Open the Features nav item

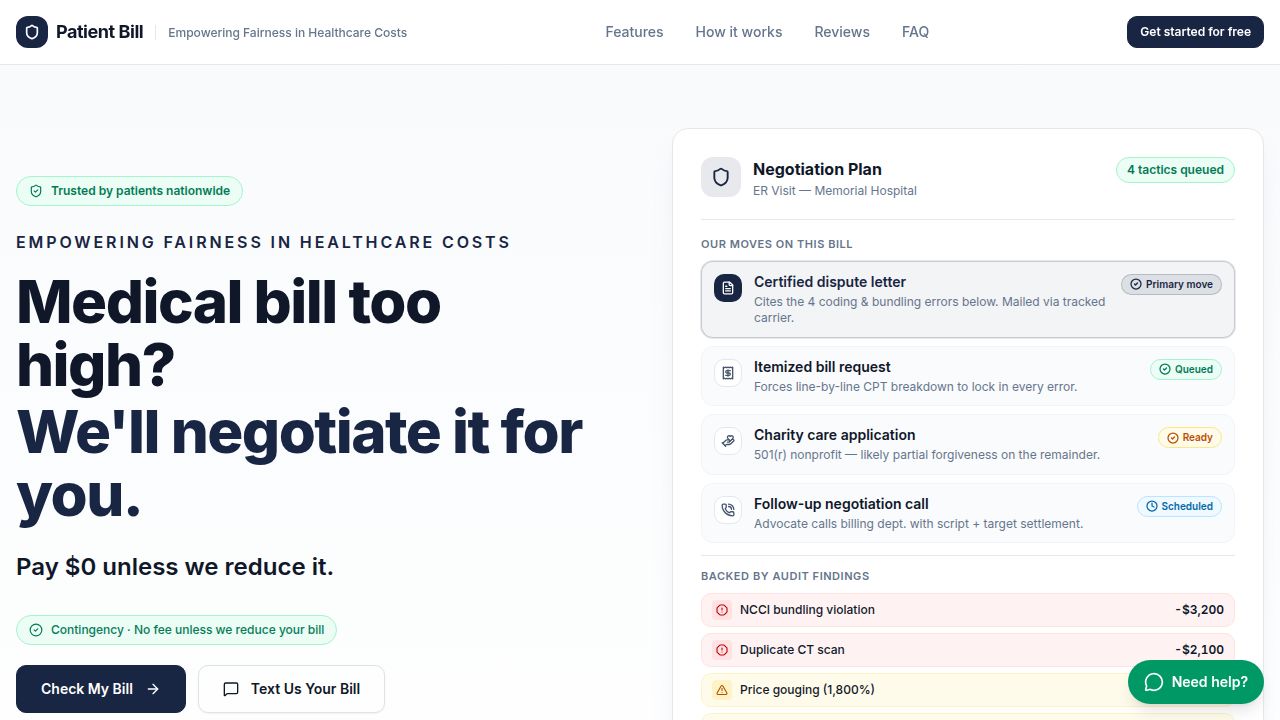634,32
